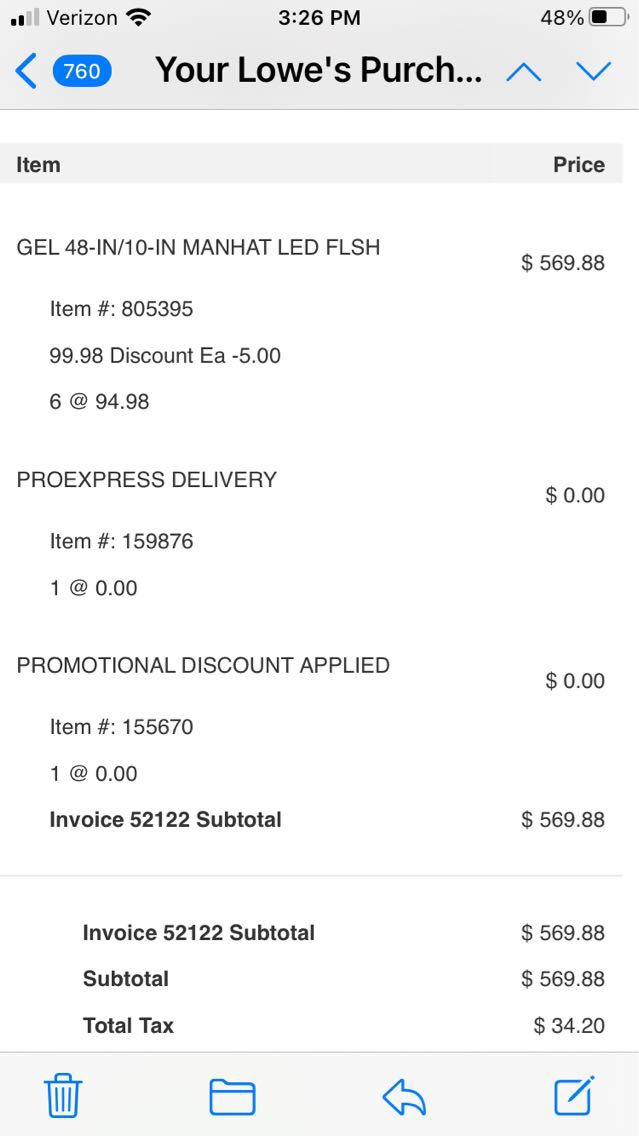The height and width of the screenshot is (1136, 639).
Task: Tap the back chevron to the mailbox
Action: [27, 71]
